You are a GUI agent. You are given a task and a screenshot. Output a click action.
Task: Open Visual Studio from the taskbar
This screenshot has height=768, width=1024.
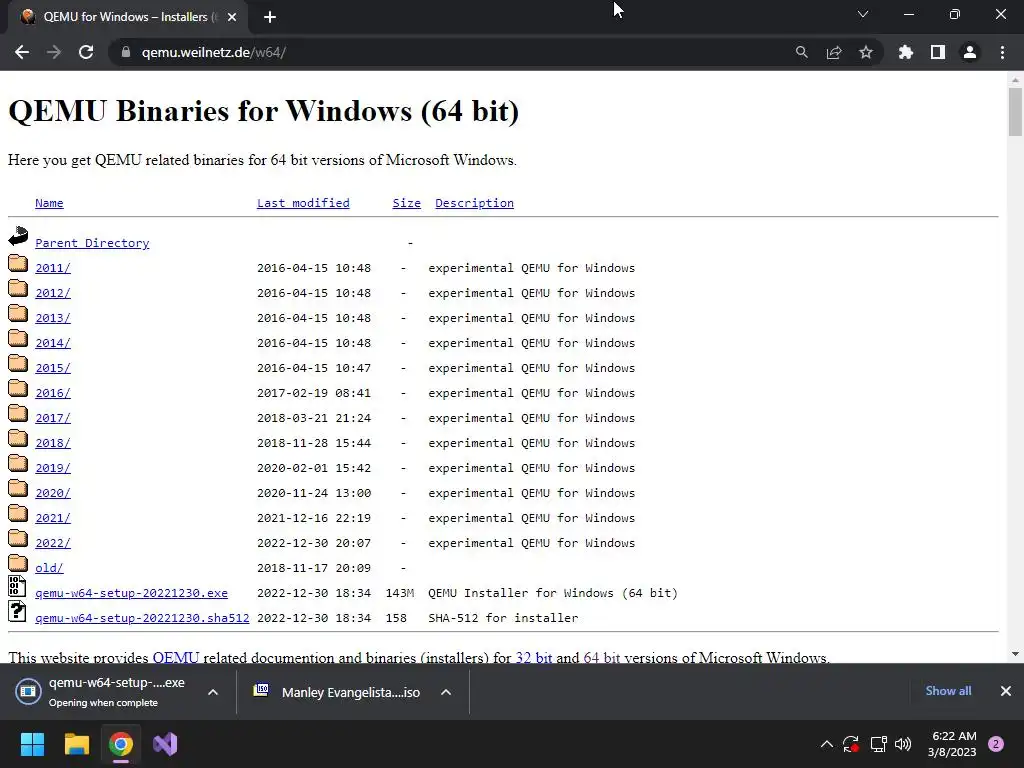pyautogui.click(x=165, y=744)
